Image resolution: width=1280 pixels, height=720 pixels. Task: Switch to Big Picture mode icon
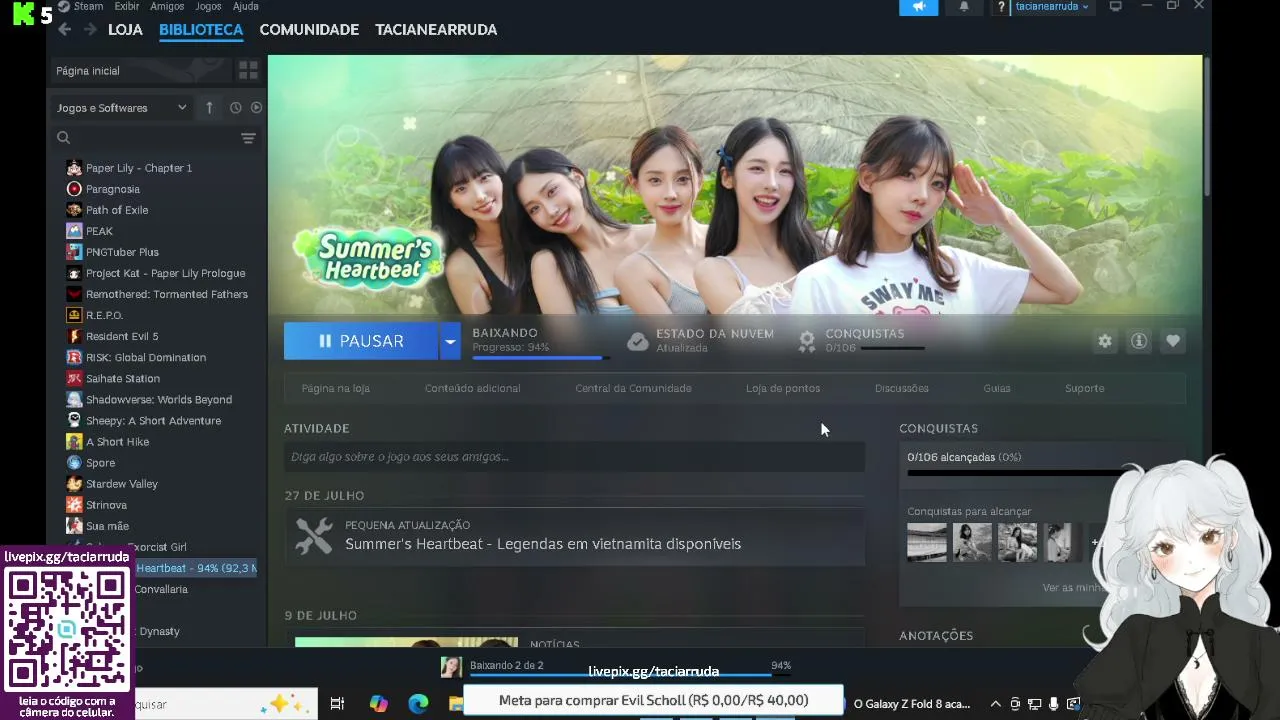click(x=1115, y=6)
